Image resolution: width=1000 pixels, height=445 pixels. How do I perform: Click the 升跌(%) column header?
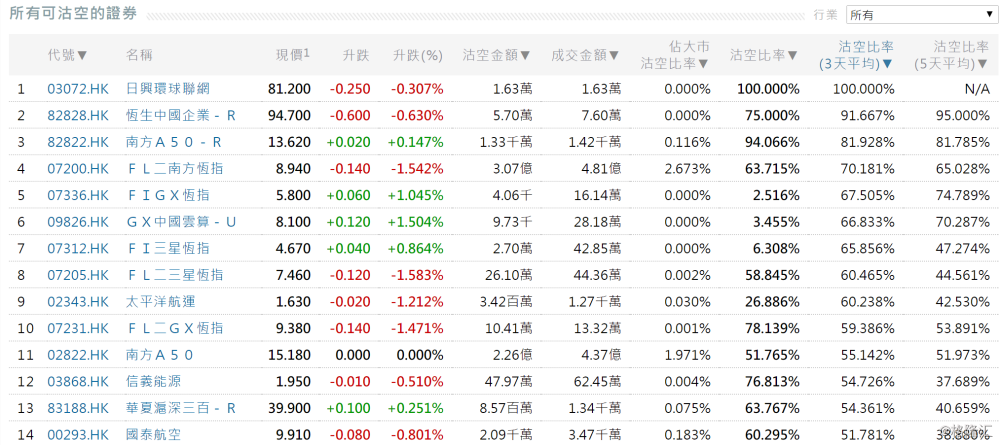pos(418,55)
